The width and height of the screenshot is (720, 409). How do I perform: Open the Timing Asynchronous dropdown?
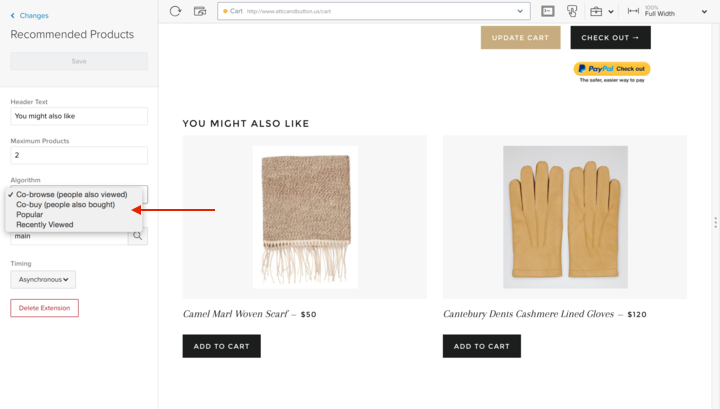point(43,280)
